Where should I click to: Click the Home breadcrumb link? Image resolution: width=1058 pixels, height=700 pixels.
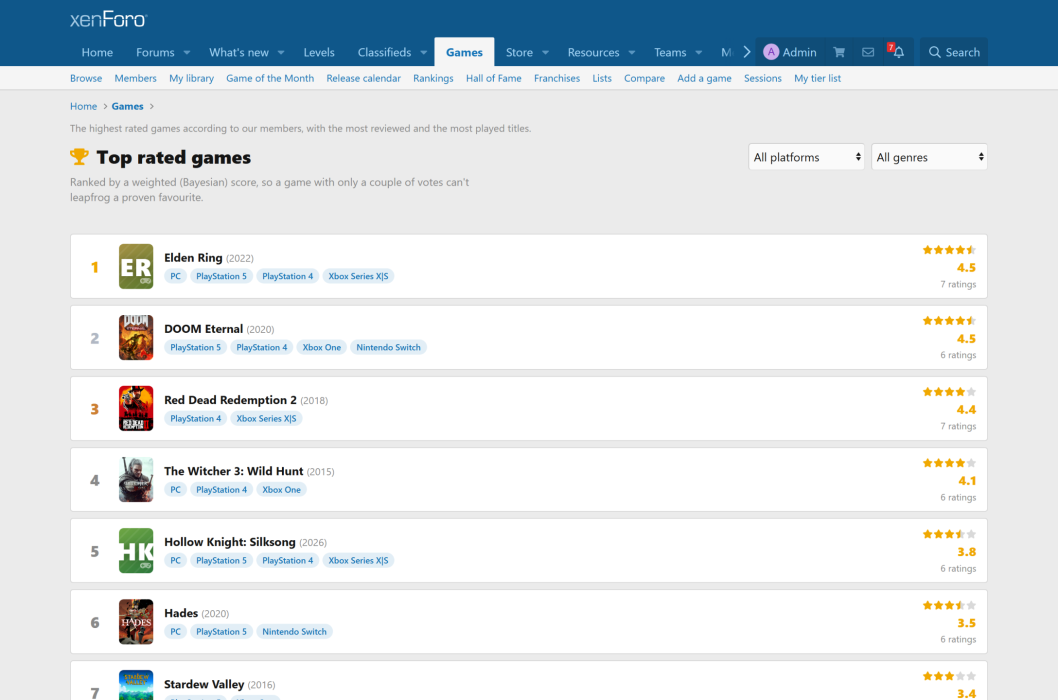pyautogui.click(x=84, y=106)
